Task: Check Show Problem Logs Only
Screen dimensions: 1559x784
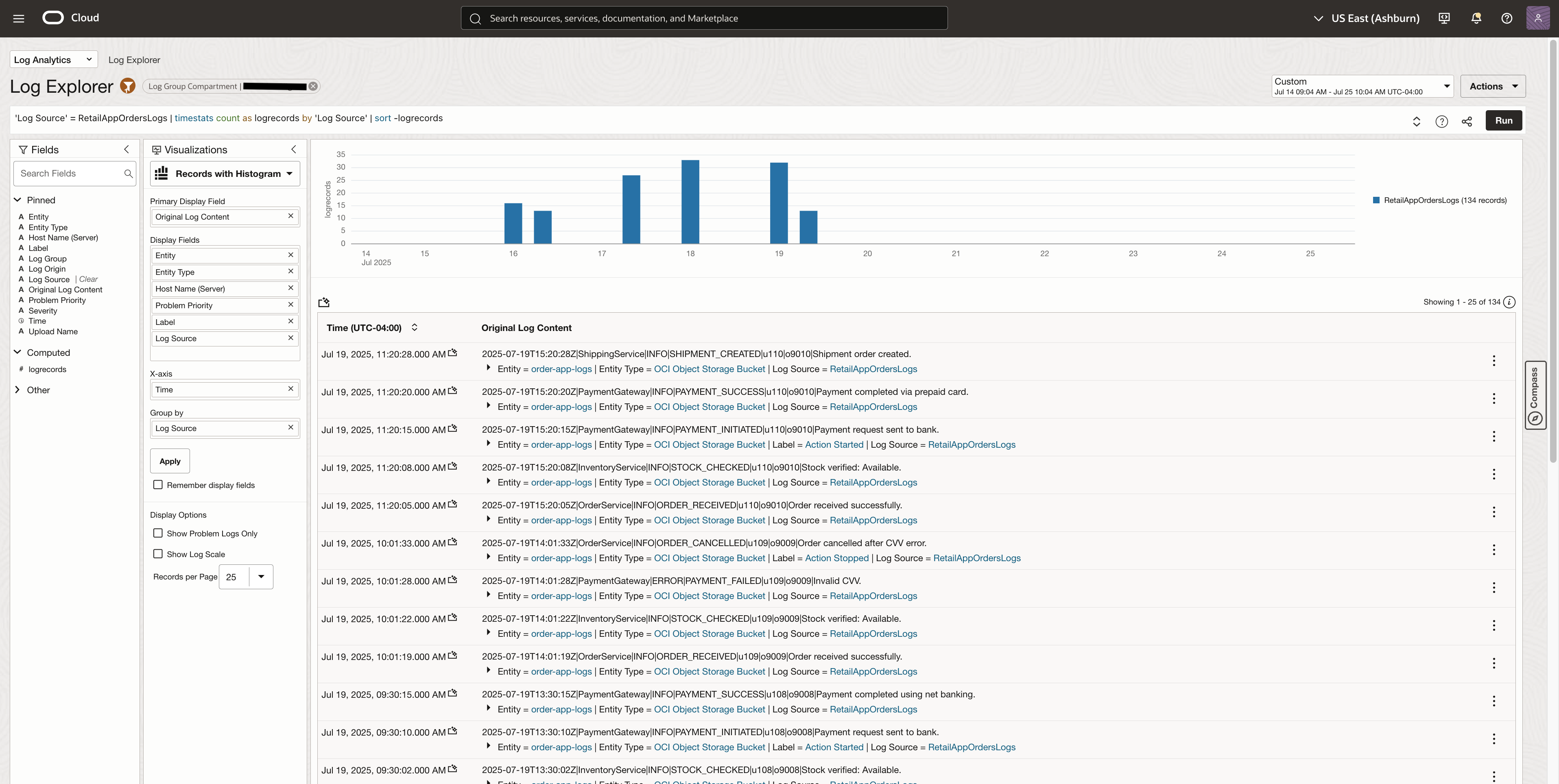Action: pos(158,533)
